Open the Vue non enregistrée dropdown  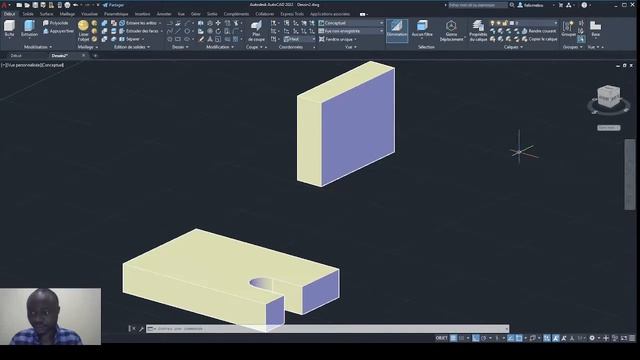tap(351, 31)
